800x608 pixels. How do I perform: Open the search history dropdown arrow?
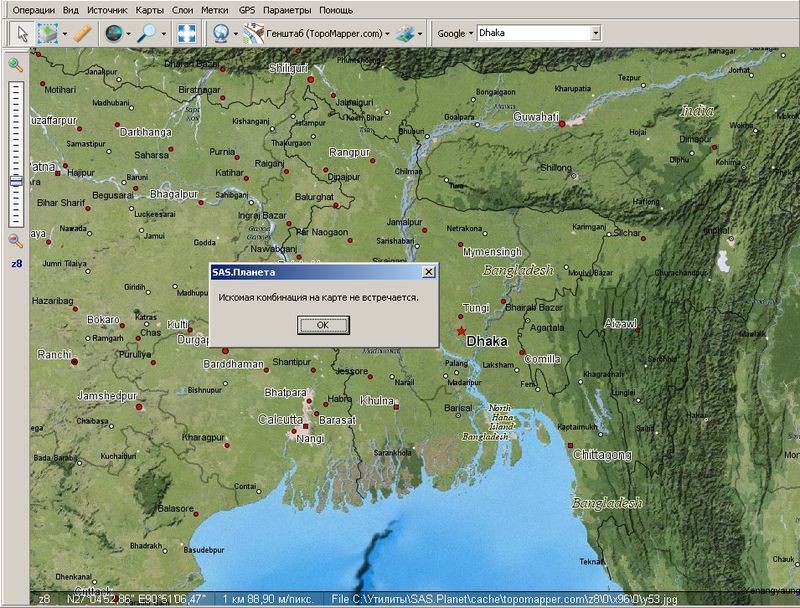(x=595, y=33)
